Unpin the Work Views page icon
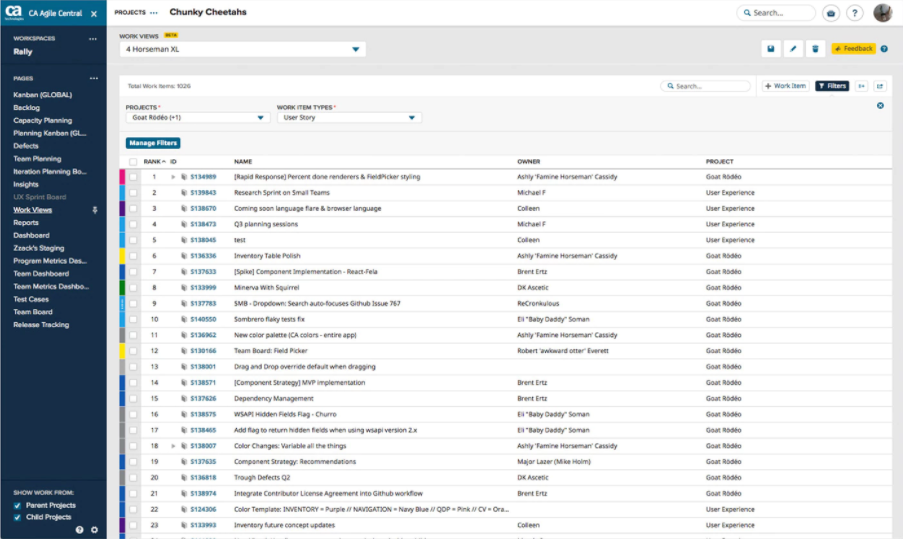903x539 pixels. (95, 210)
